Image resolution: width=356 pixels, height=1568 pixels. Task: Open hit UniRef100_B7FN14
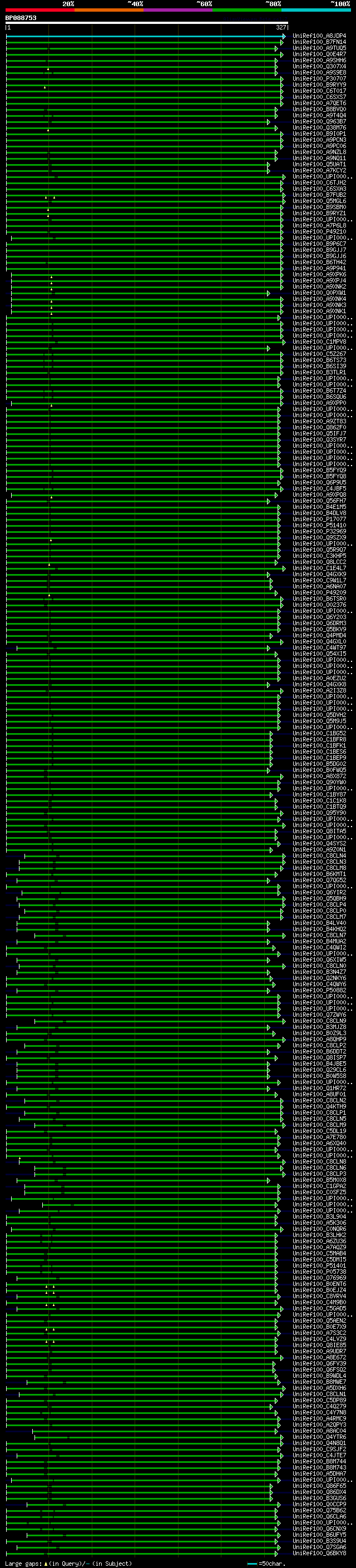tap(319, 42)
